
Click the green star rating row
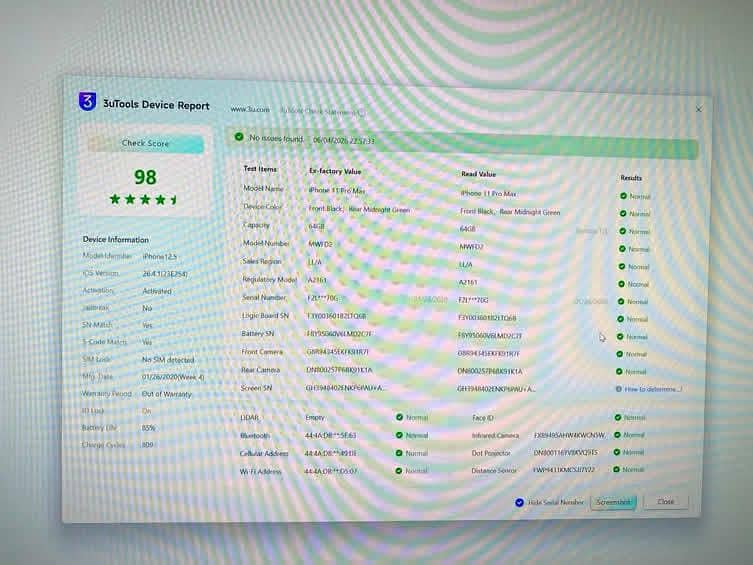pos(143,199)
